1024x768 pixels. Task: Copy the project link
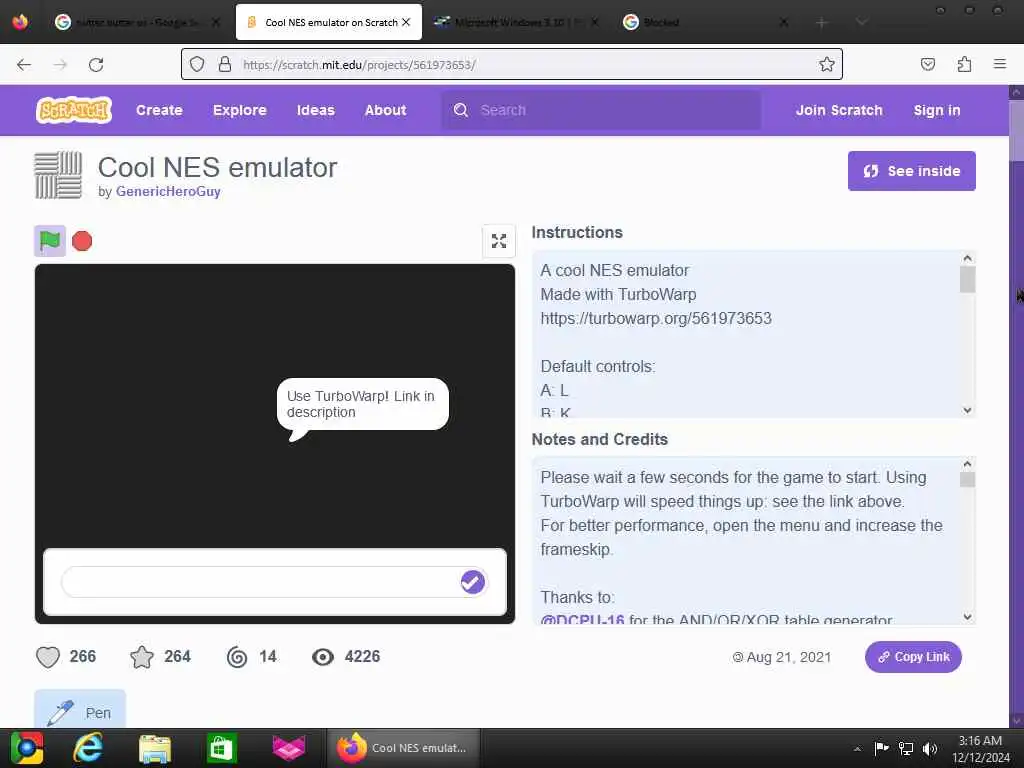913,657
